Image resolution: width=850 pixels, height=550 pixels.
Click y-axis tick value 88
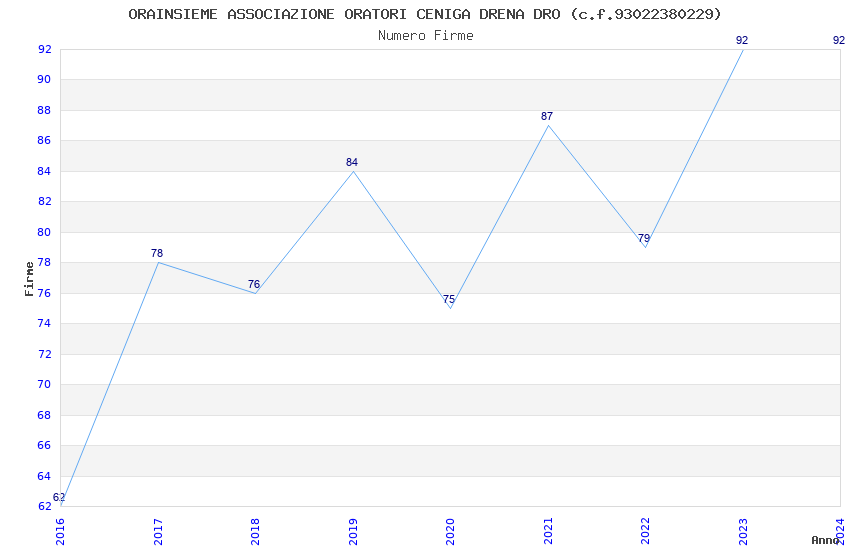[x=44, y=110]
